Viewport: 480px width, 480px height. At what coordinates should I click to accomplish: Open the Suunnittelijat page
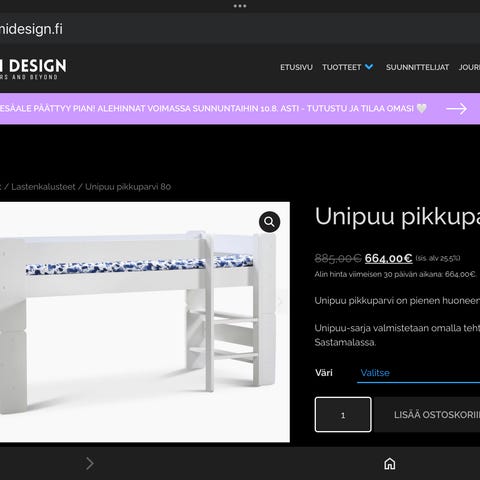tap(417, 67)
